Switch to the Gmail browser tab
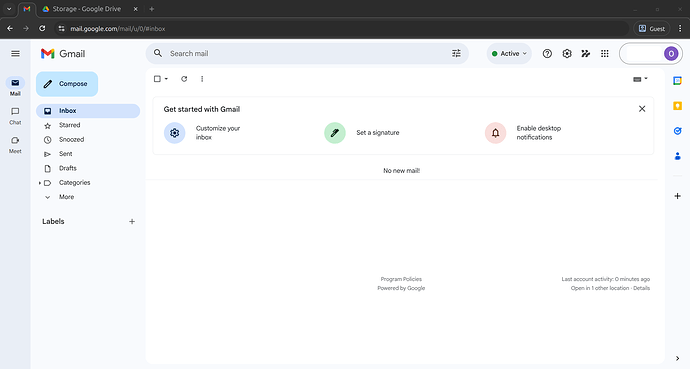 pyautogui.click(x=27, y=9)
